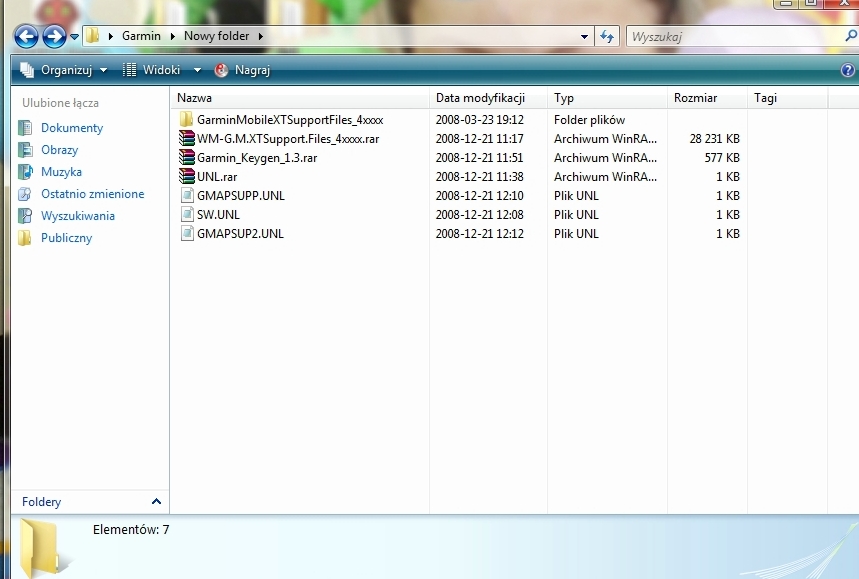
Task: Select SW.UNL file name
Action: click(x=218, y=215)
